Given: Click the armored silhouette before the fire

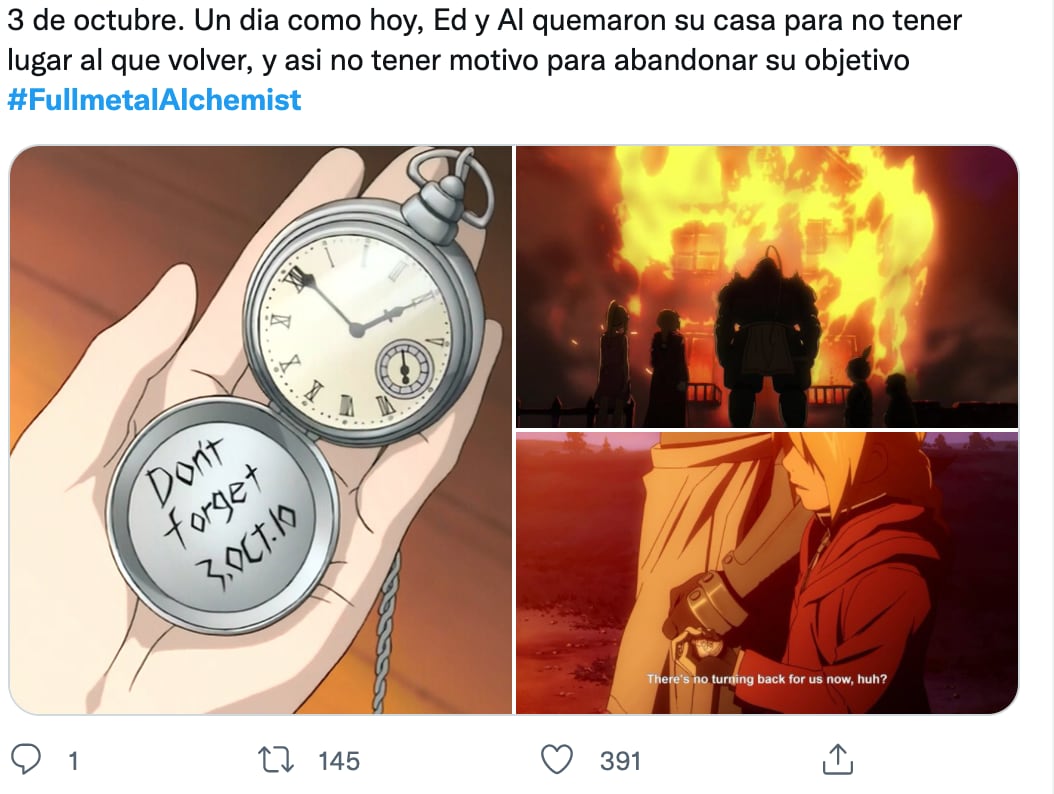Looking at the screenshot, I should click(768, 337).
